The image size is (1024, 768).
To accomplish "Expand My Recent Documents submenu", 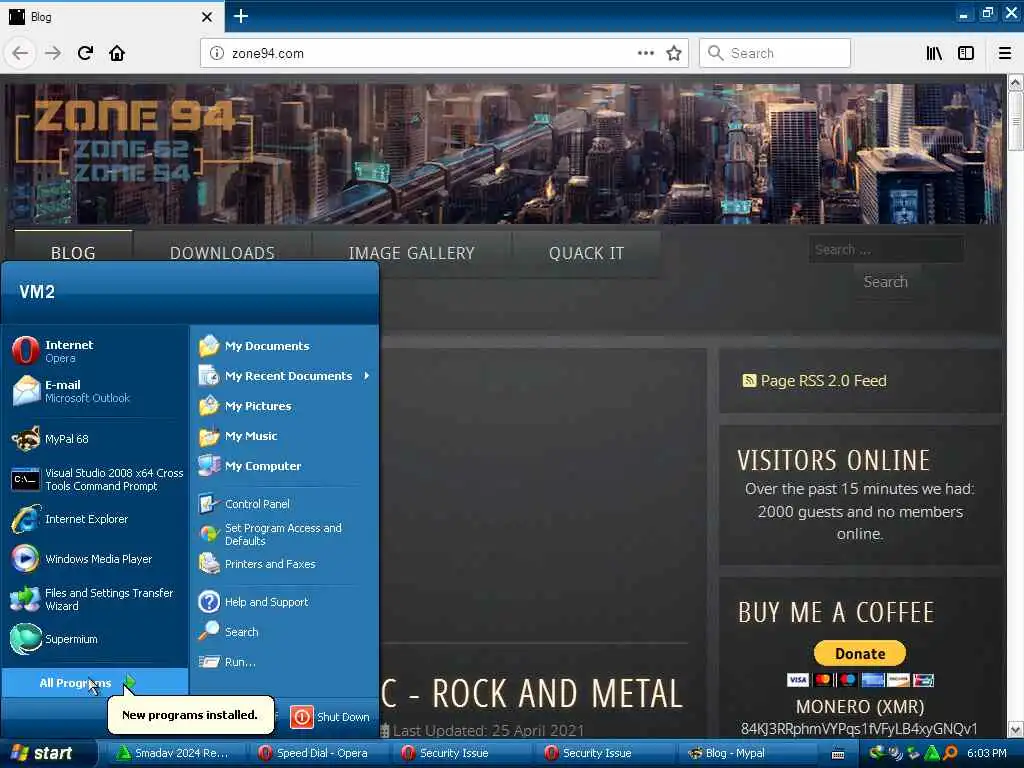I will pyautogui.click(x=284, y=376).
